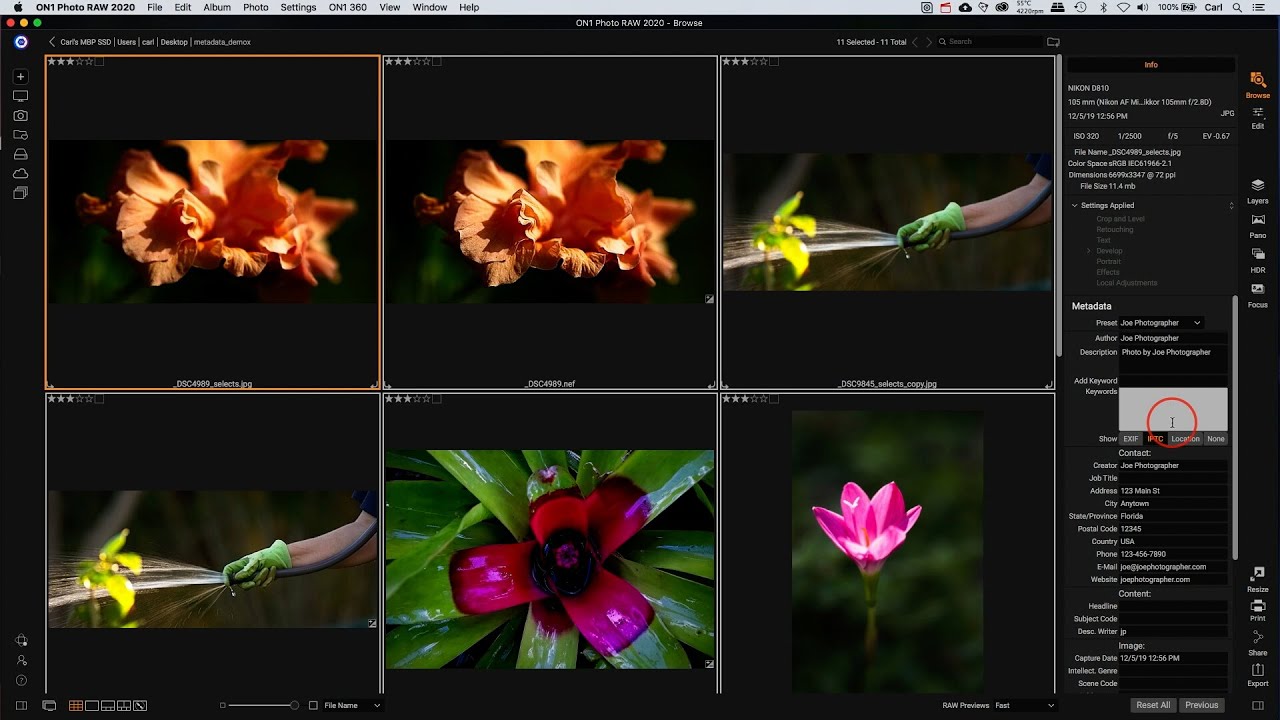Set metadata Show option to None
This screenshot has height=720, width=1280.
pyautogui.click(x=1215, y=439)
